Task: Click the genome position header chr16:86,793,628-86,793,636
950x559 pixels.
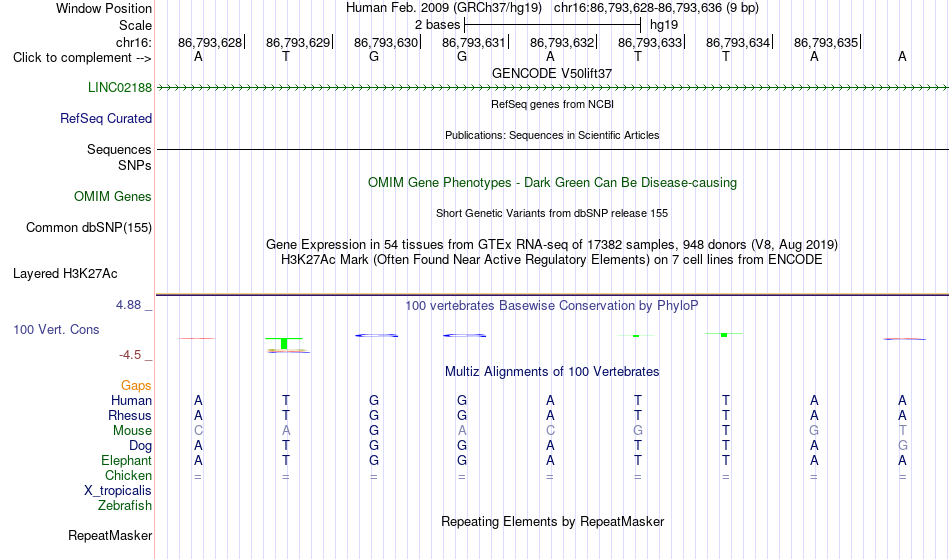Action: [x=656, y=8]
